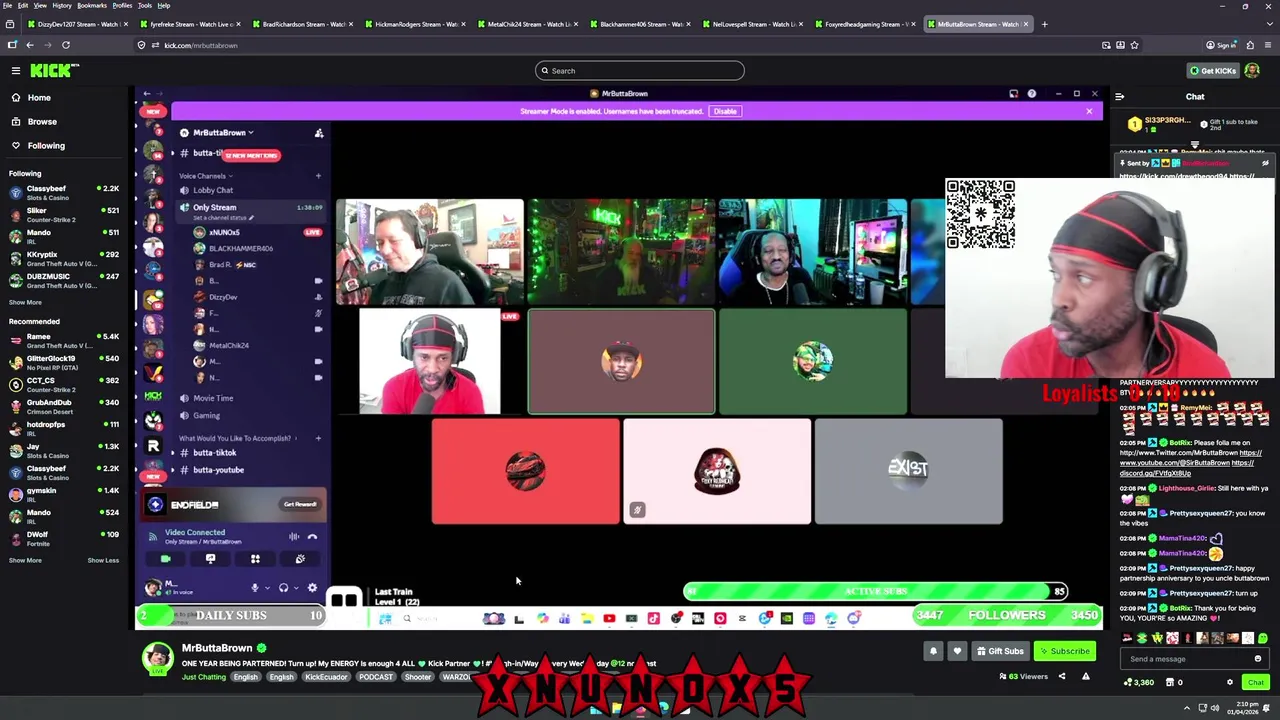This screenshot has width=1280, height=720.
Task: Select the Shooter tag
Action: pos(418,677)
